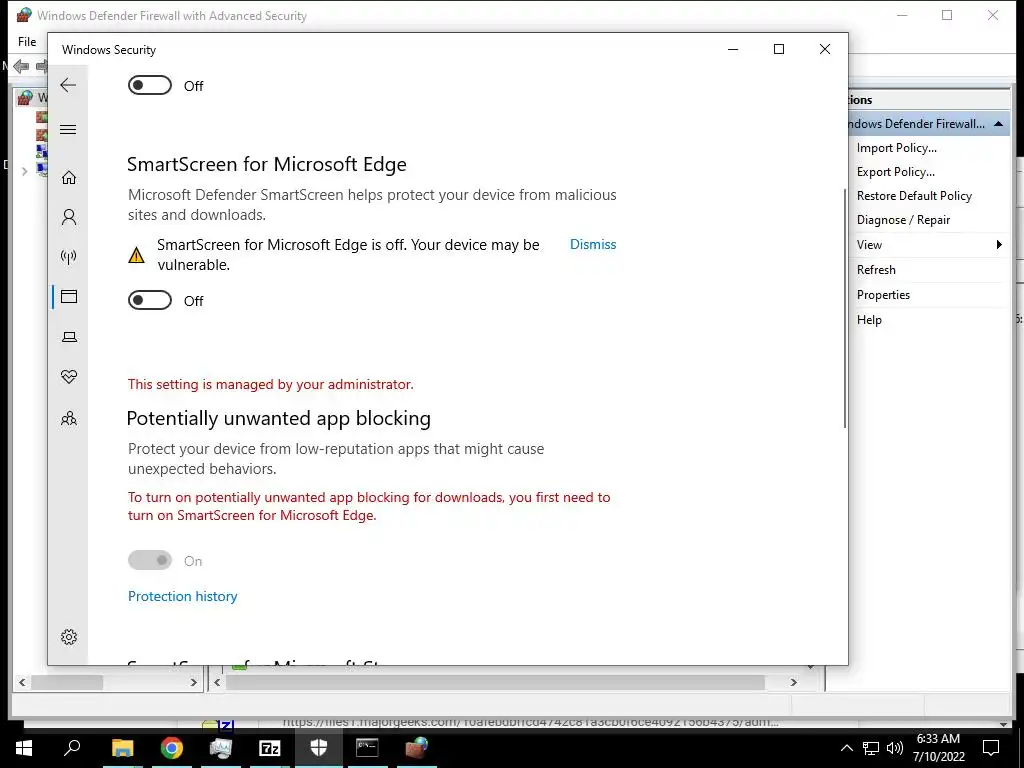
Task: Click Import Policy action
Action: 897,148
